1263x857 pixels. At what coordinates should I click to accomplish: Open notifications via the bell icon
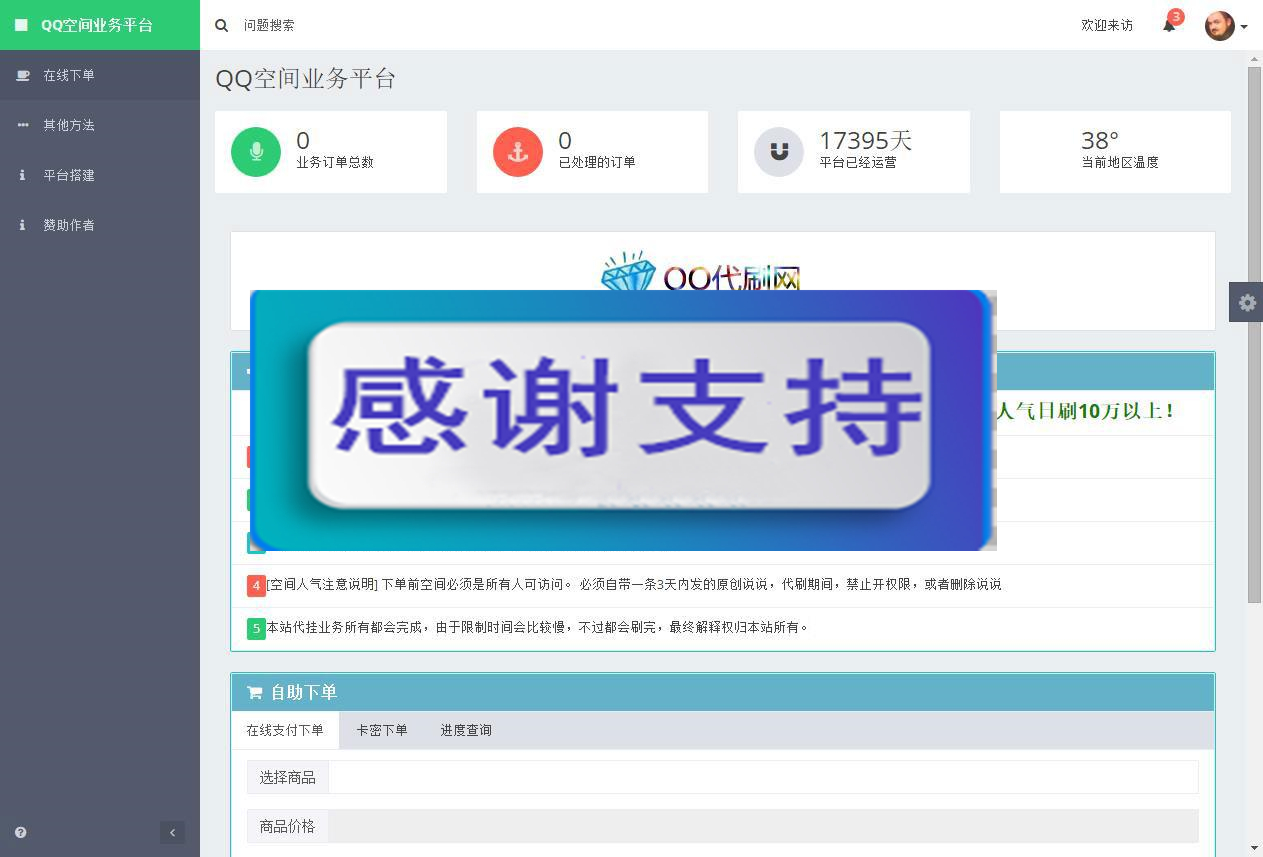[1169, 25]
